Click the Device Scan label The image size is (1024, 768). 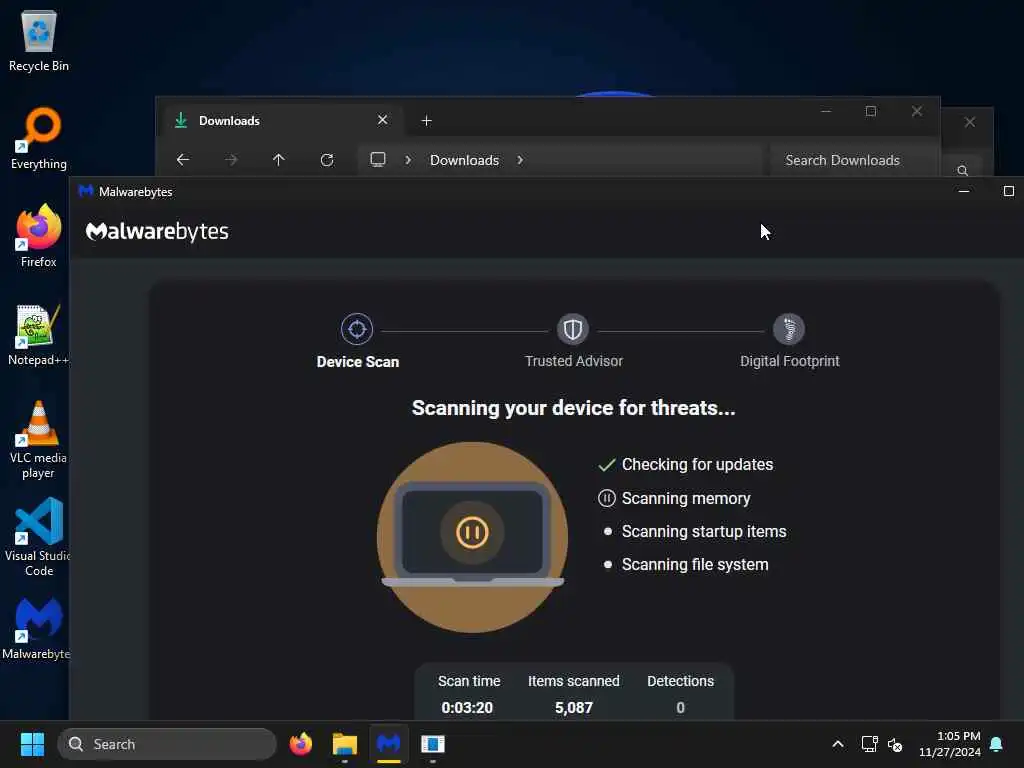357,362
